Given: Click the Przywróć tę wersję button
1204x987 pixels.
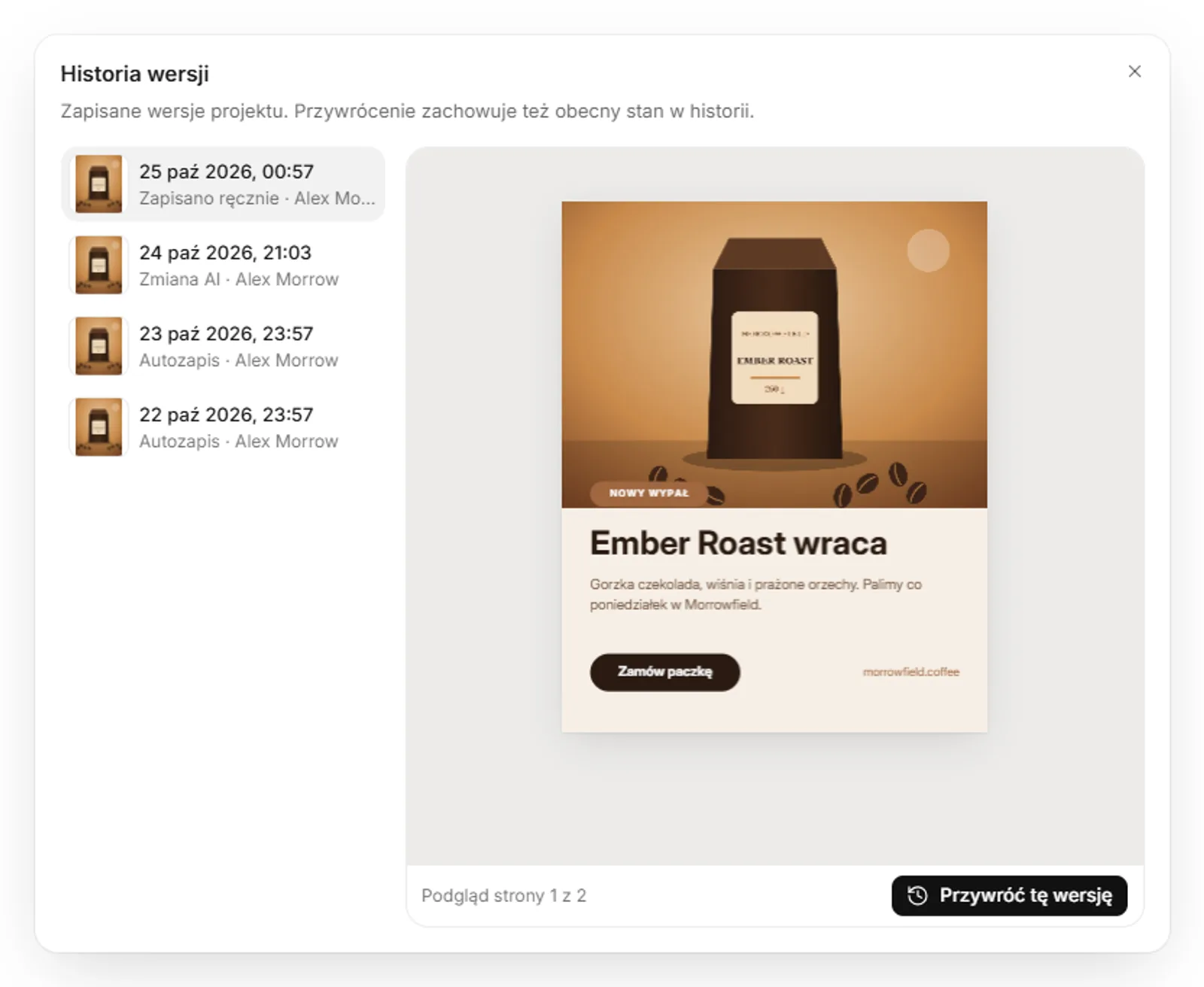Looking at the screenshot, I should (x=1009, y=895).
